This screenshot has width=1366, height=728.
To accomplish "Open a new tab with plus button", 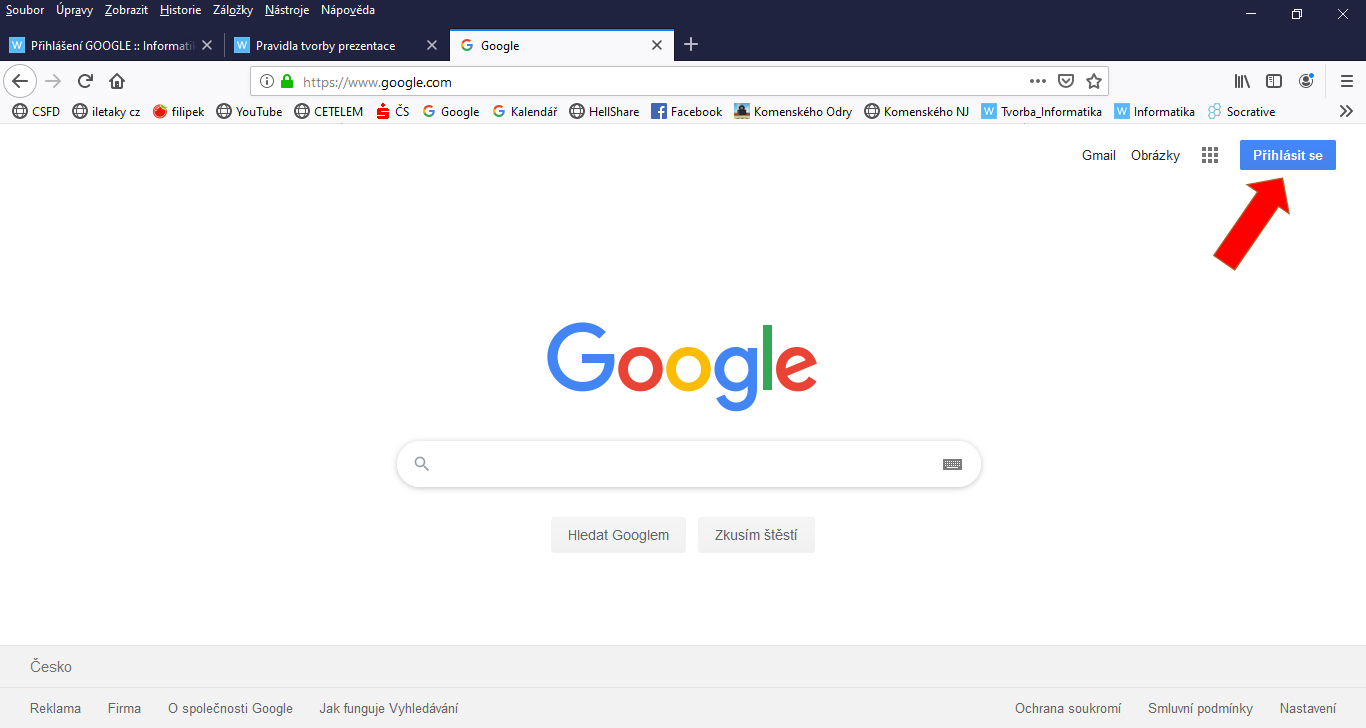I will 691,45.
